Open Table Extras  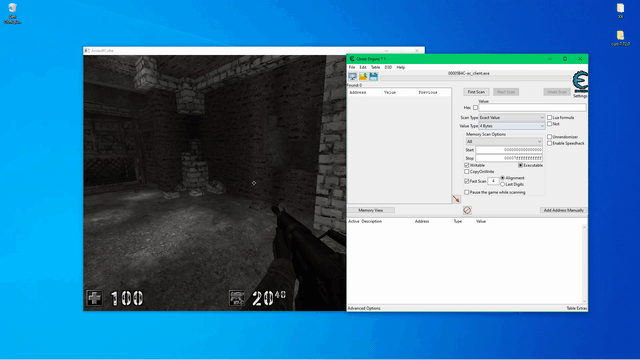pos(576,309)
